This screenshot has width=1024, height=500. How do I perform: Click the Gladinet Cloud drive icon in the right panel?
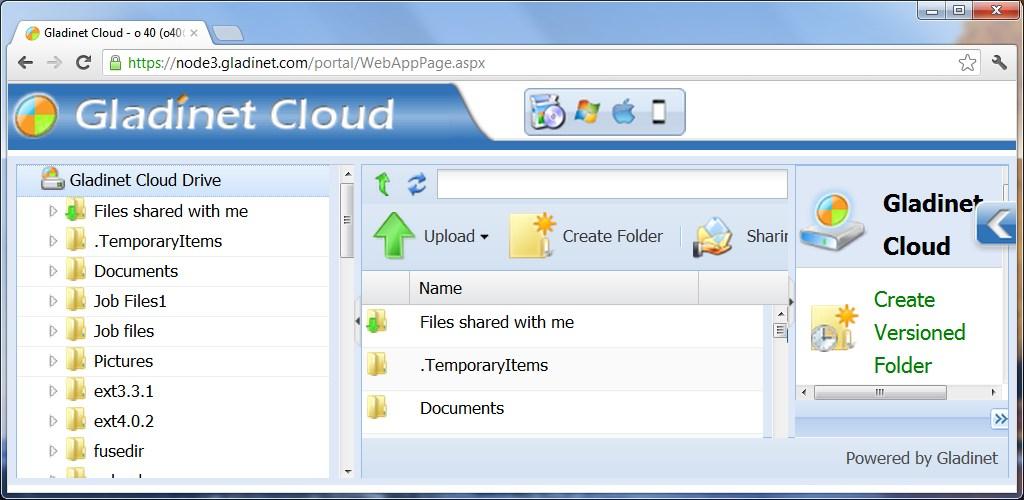pos(832,223)
